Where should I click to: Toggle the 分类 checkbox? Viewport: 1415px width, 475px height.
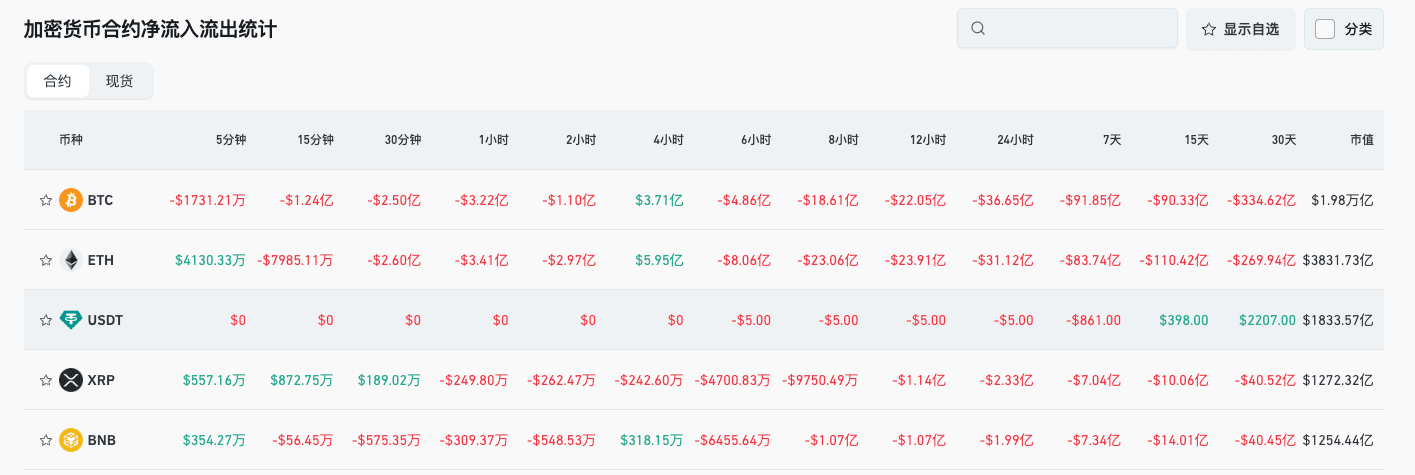(1325, 29)
